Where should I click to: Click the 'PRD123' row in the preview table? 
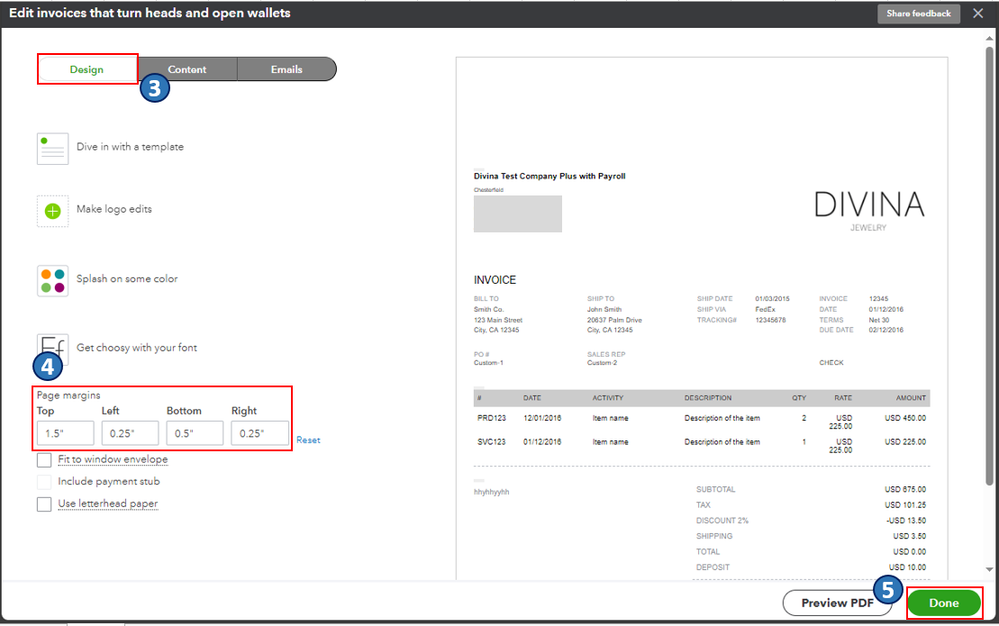click(701, 422)
